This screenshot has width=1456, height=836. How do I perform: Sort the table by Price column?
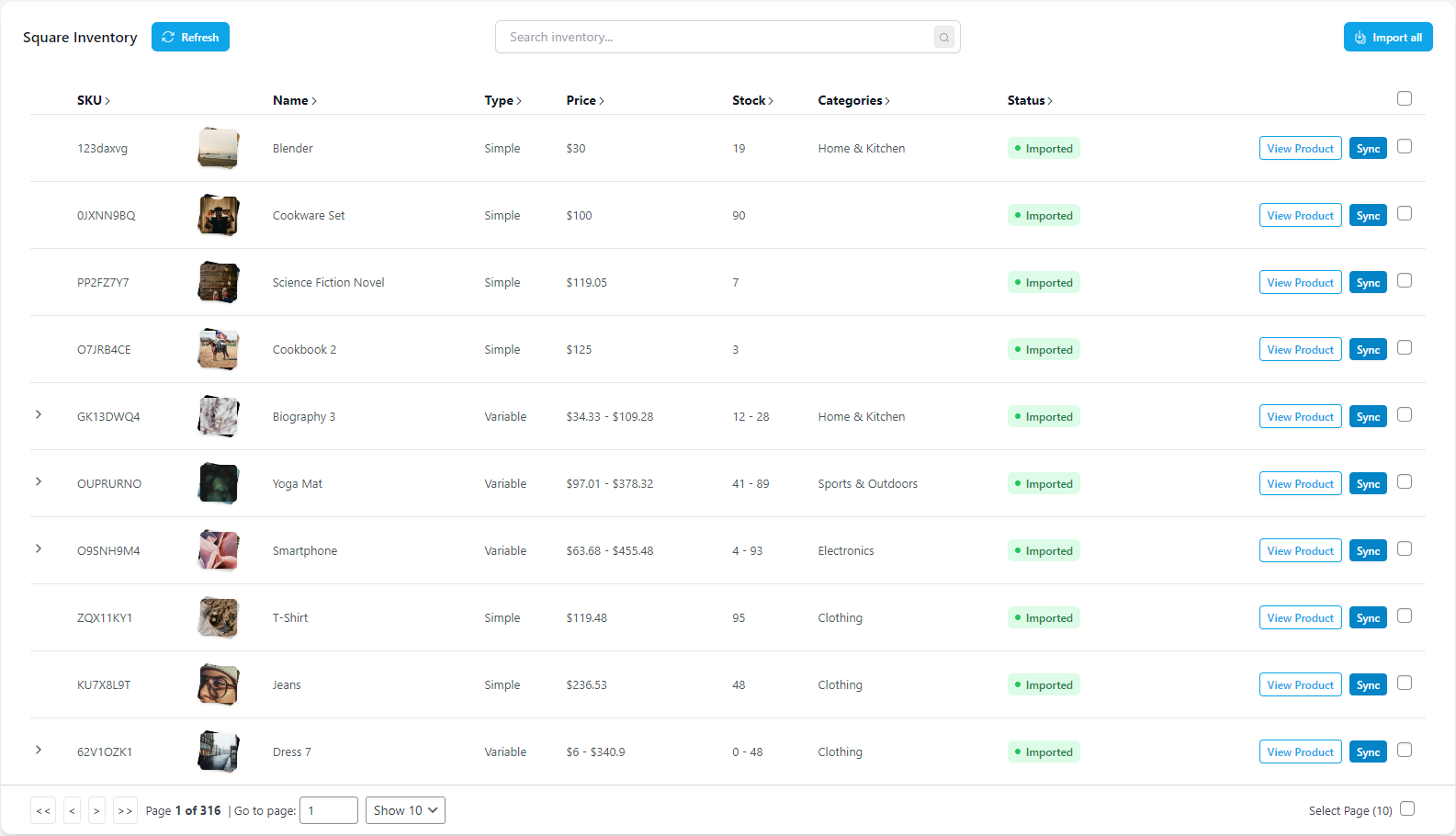click(x=584, y=100)
